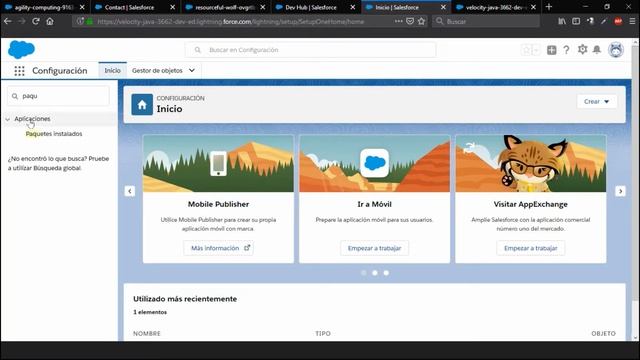
Task: Expand Gestor de objetos dropdown arrow
Action: pos(192,71)
